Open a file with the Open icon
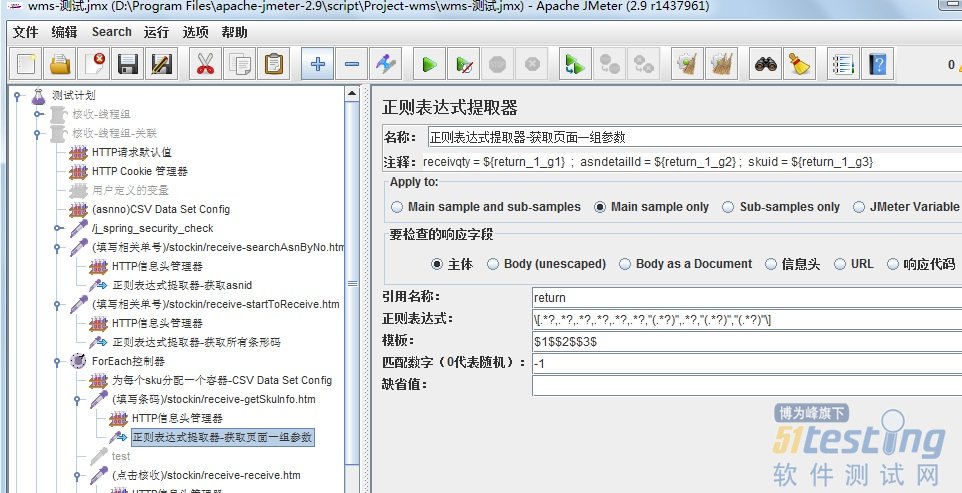 61,64
